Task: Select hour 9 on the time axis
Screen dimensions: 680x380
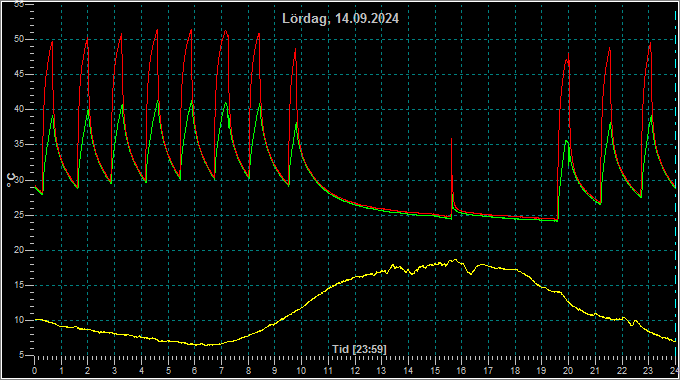Action: (x=275, y=371)
